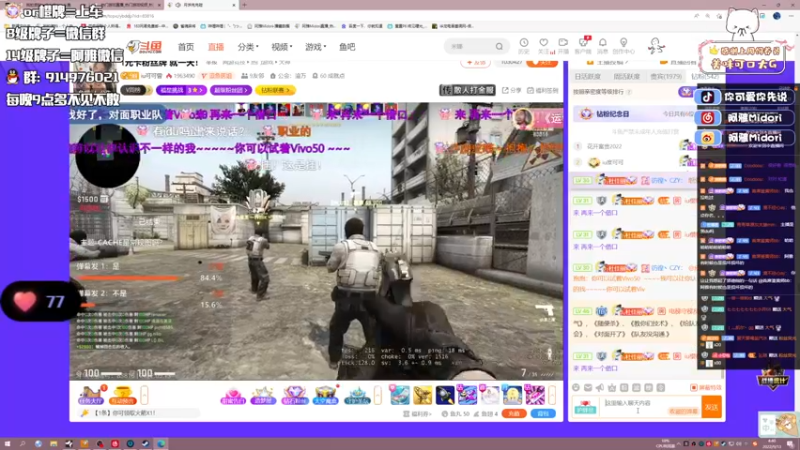Image resolution: width=800 pixels, height=450 pixels.
Task: Open Windows Start button on taskbar
Action: tap(7, 443)
